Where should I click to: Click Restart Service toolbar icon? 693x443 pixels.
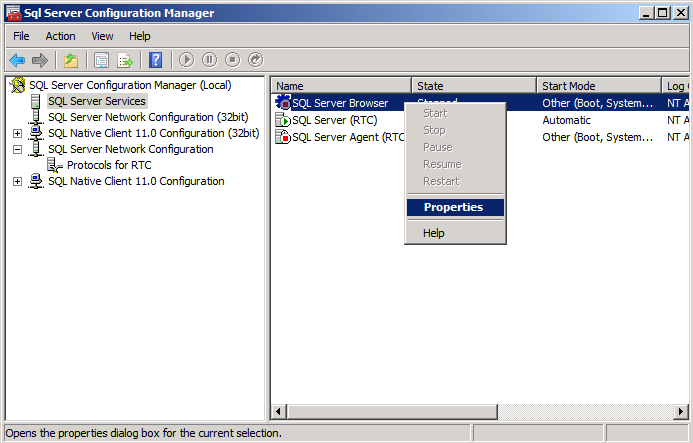255,60
